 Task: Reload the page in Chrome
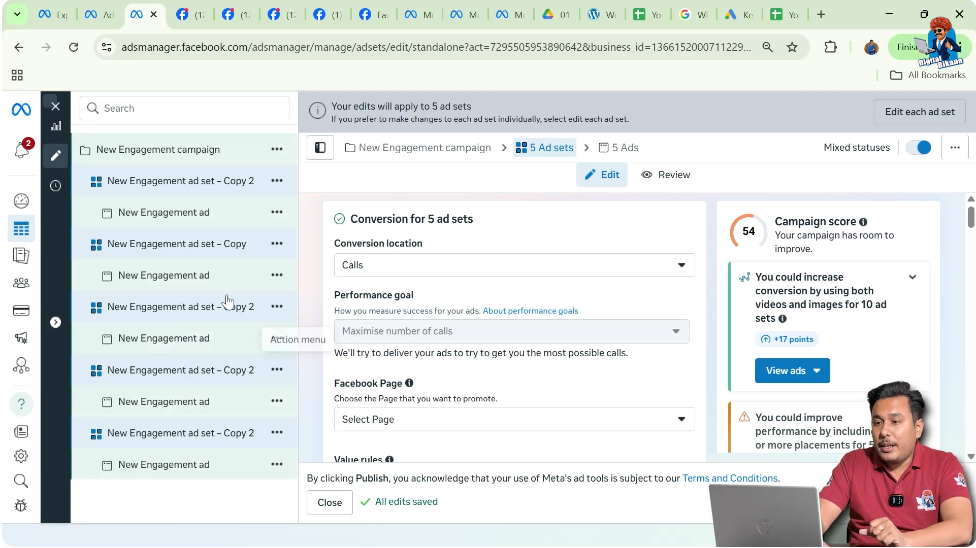click(73, 47)
